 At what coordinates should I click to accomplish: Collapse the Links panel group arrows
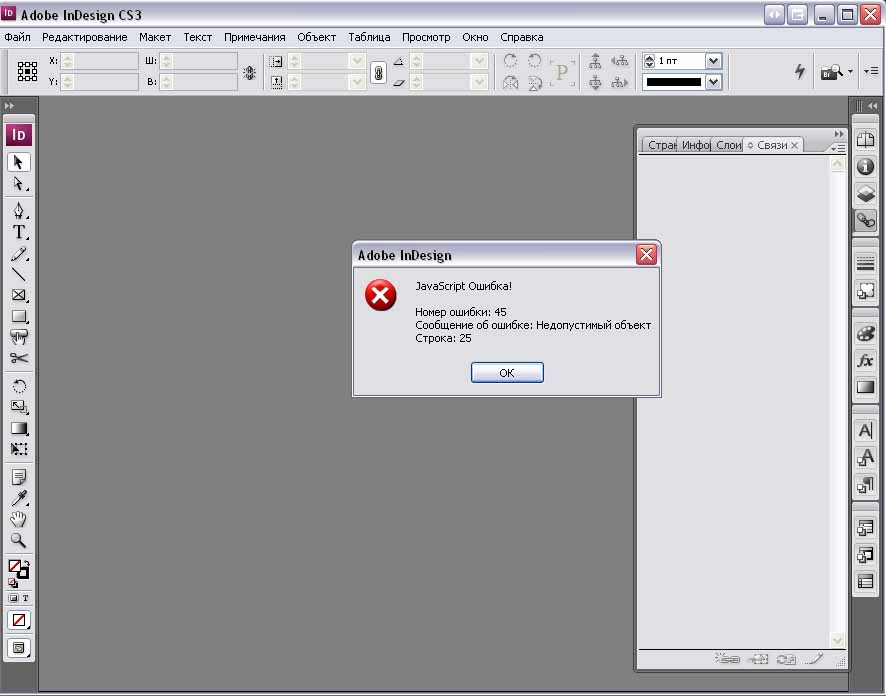(x=839, y=134)
